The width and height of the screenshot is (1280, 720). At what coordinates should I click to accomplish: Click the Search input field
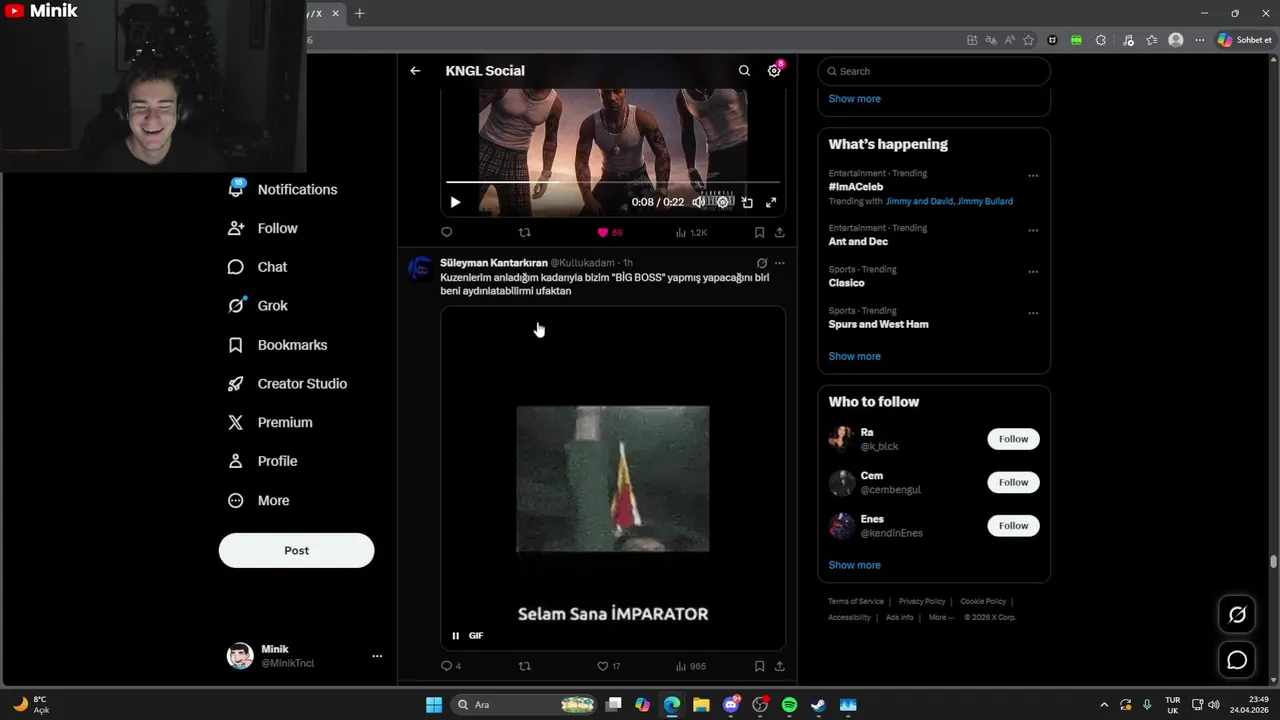934,71
